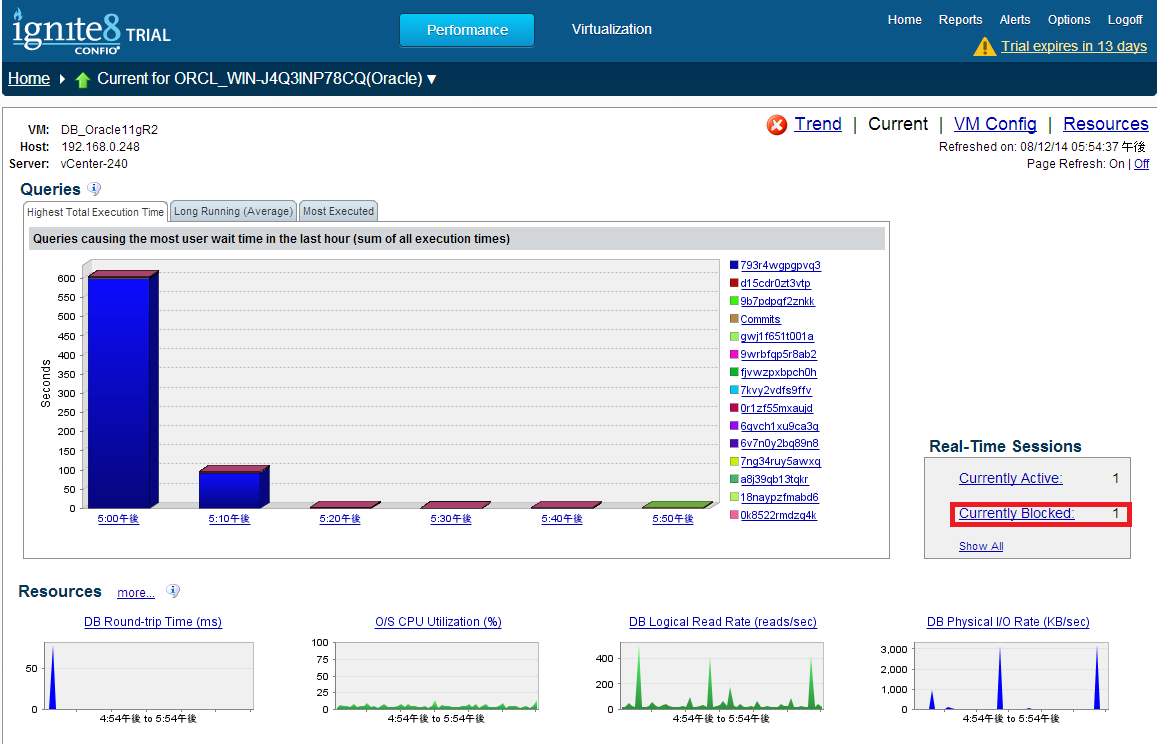Image resolution: width=1157 pixels, height=744 pixels.
Task: Open DB Physical I/O Rate chart link
Action: pos(1008,621)
